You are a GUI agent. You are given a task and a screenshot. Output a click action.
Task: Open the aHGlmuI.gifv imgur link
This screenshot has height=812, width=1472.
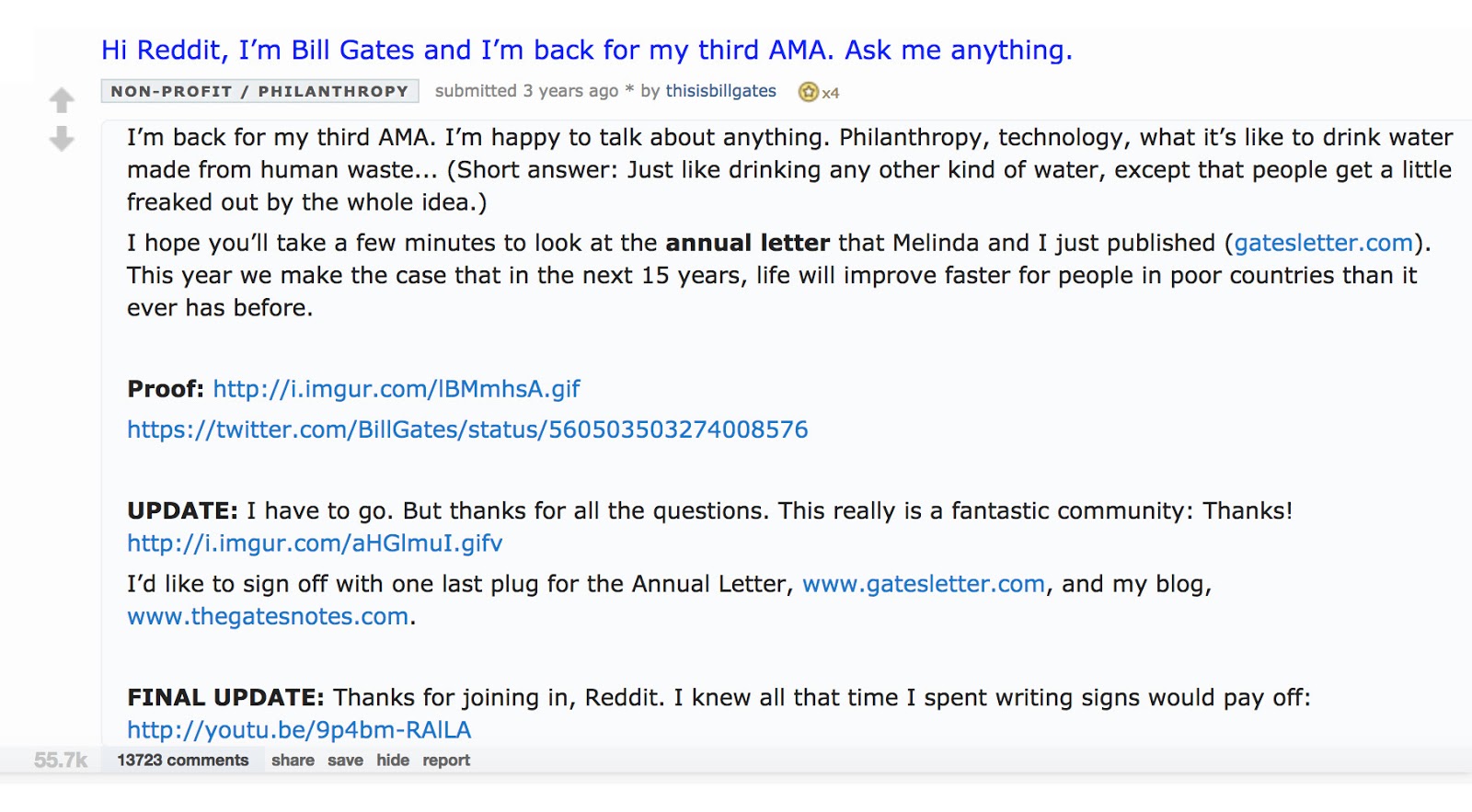point(314,543)
